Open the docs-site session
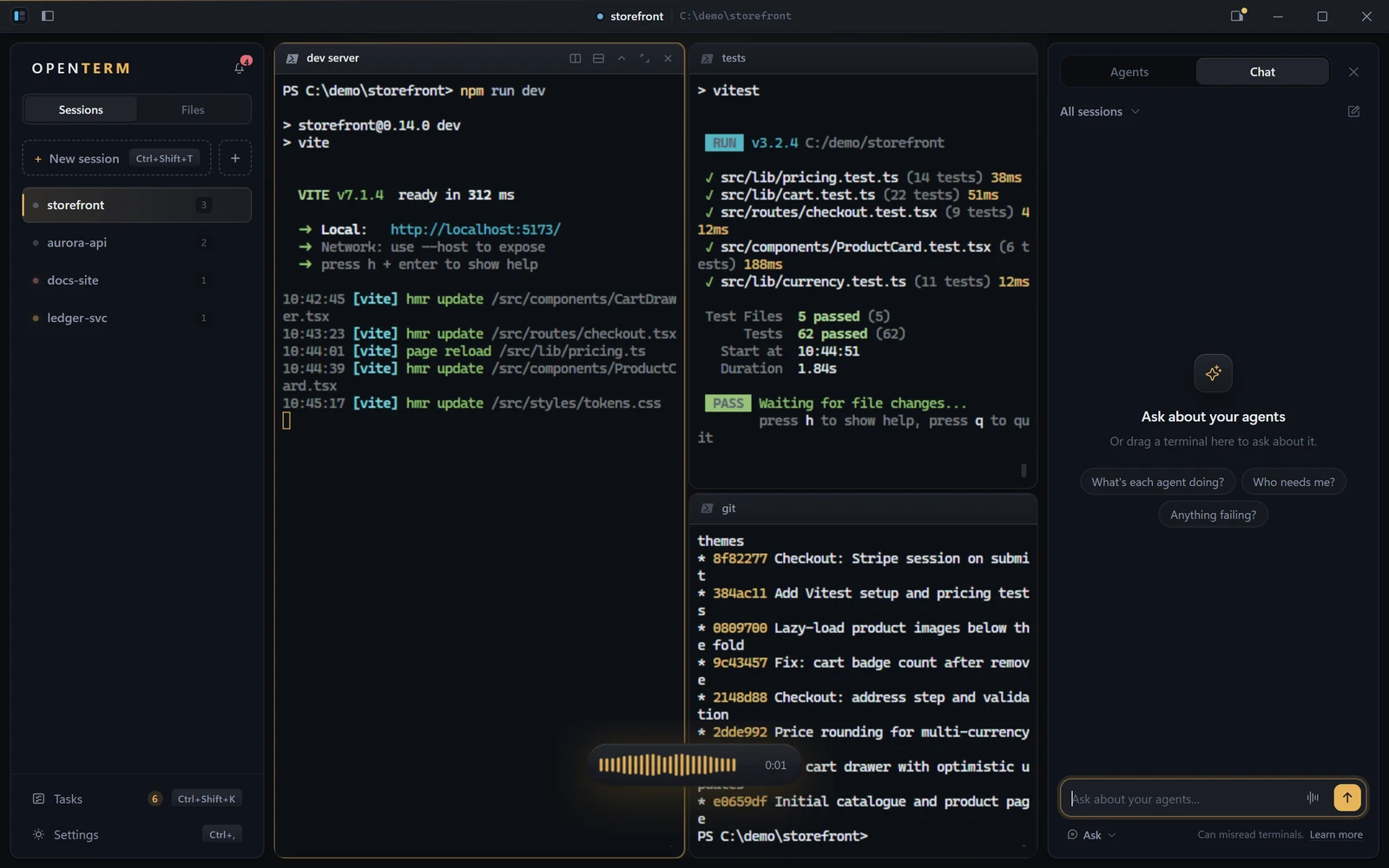Screen dimensions: 1389x868 136,280
